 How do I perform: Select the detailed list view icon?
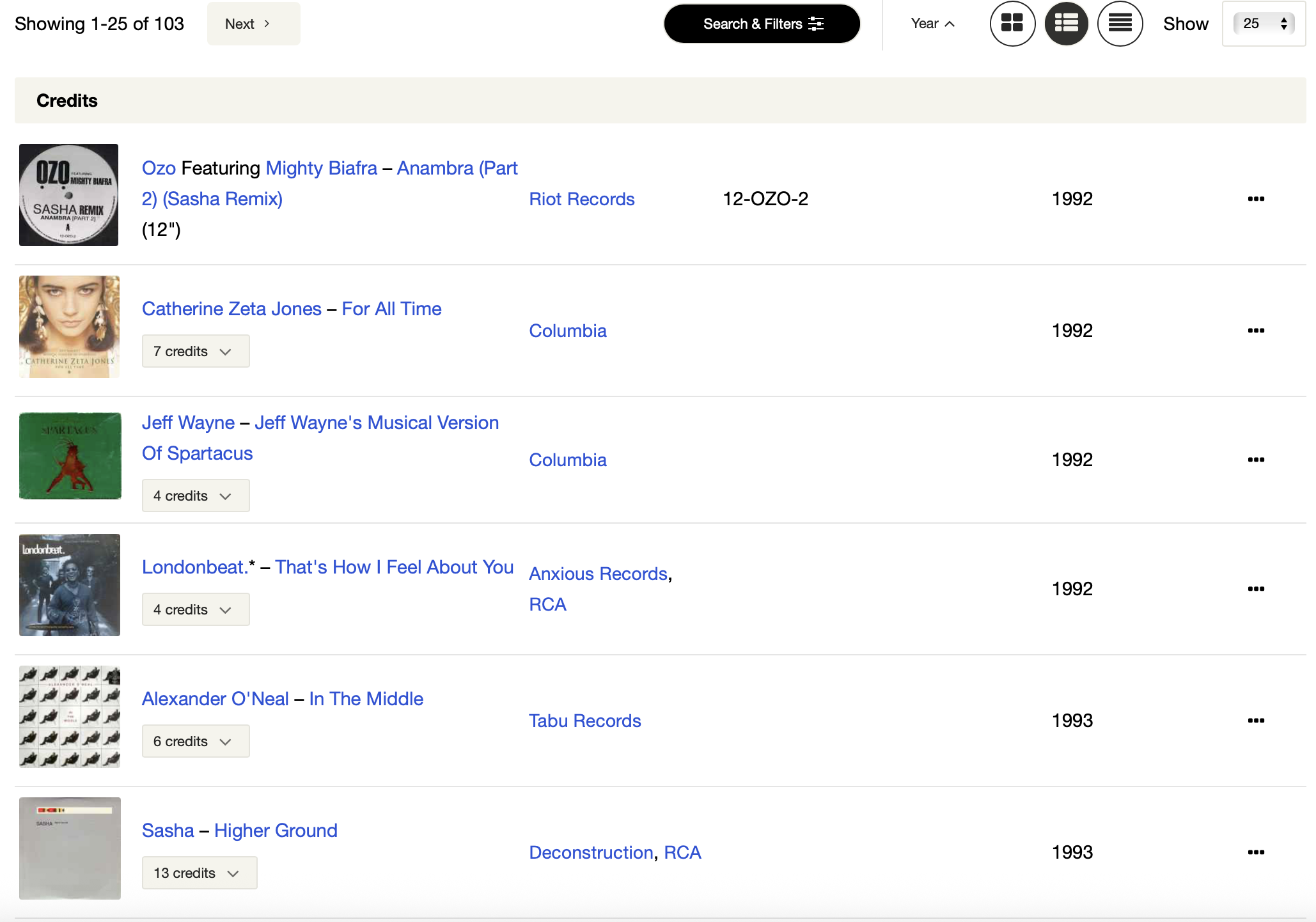1066,24
